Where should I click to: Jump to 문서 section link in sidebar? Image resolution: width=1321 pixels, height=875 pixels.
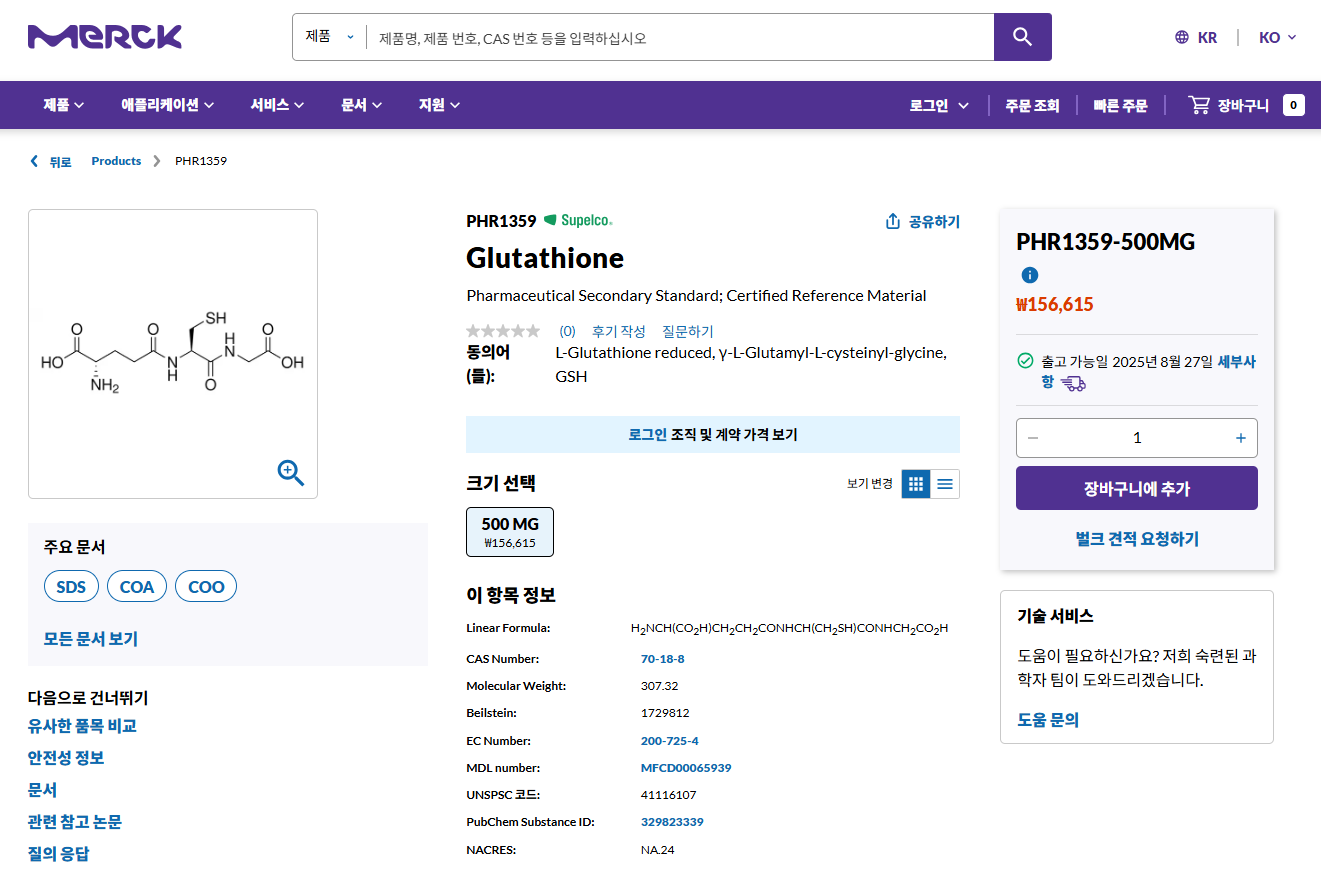(x=42, y=790)
